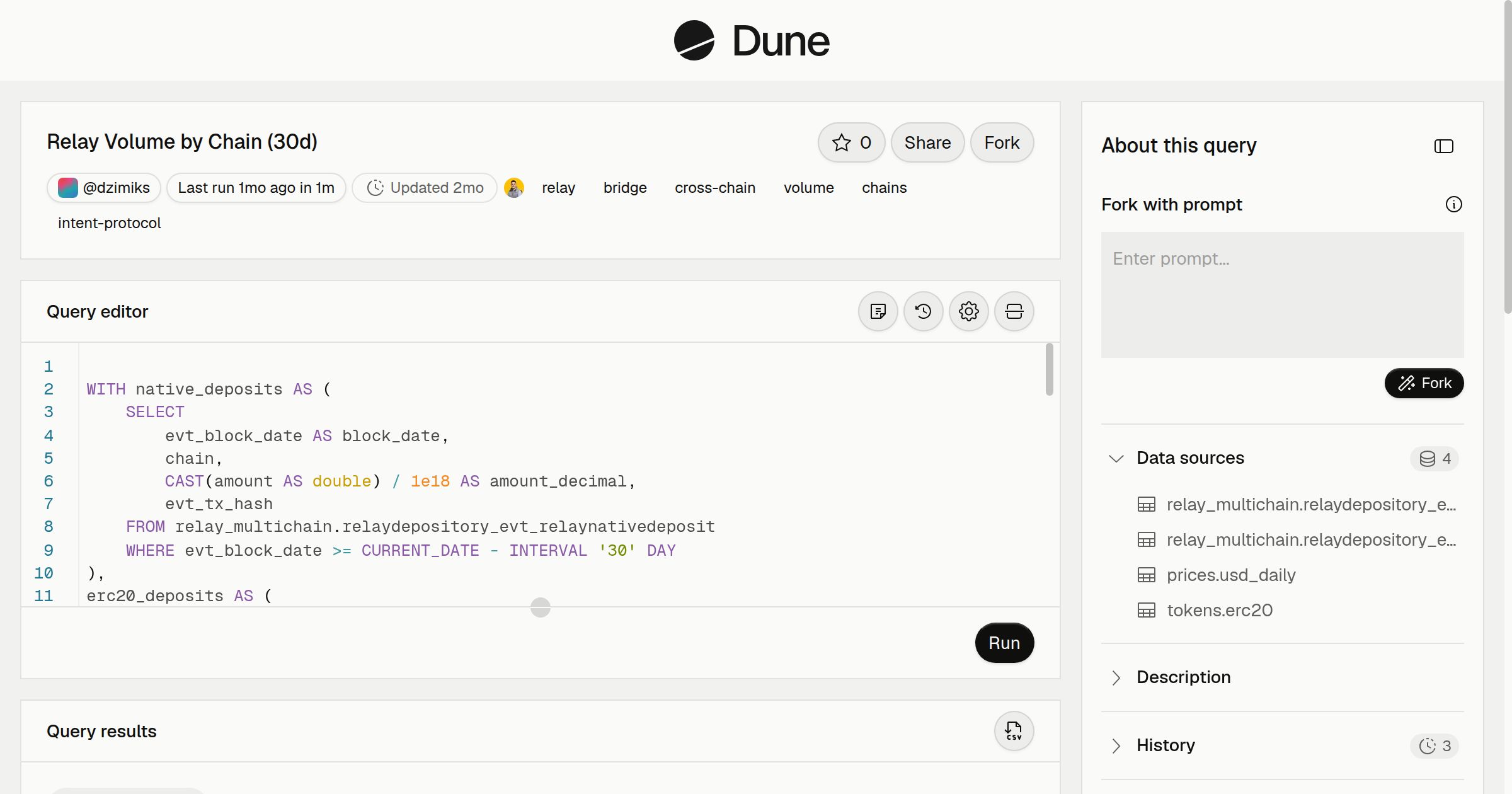This screenshot has height=794, width=1512.
Task: Click the Enter prompt text area
Action: [1282, 295]
